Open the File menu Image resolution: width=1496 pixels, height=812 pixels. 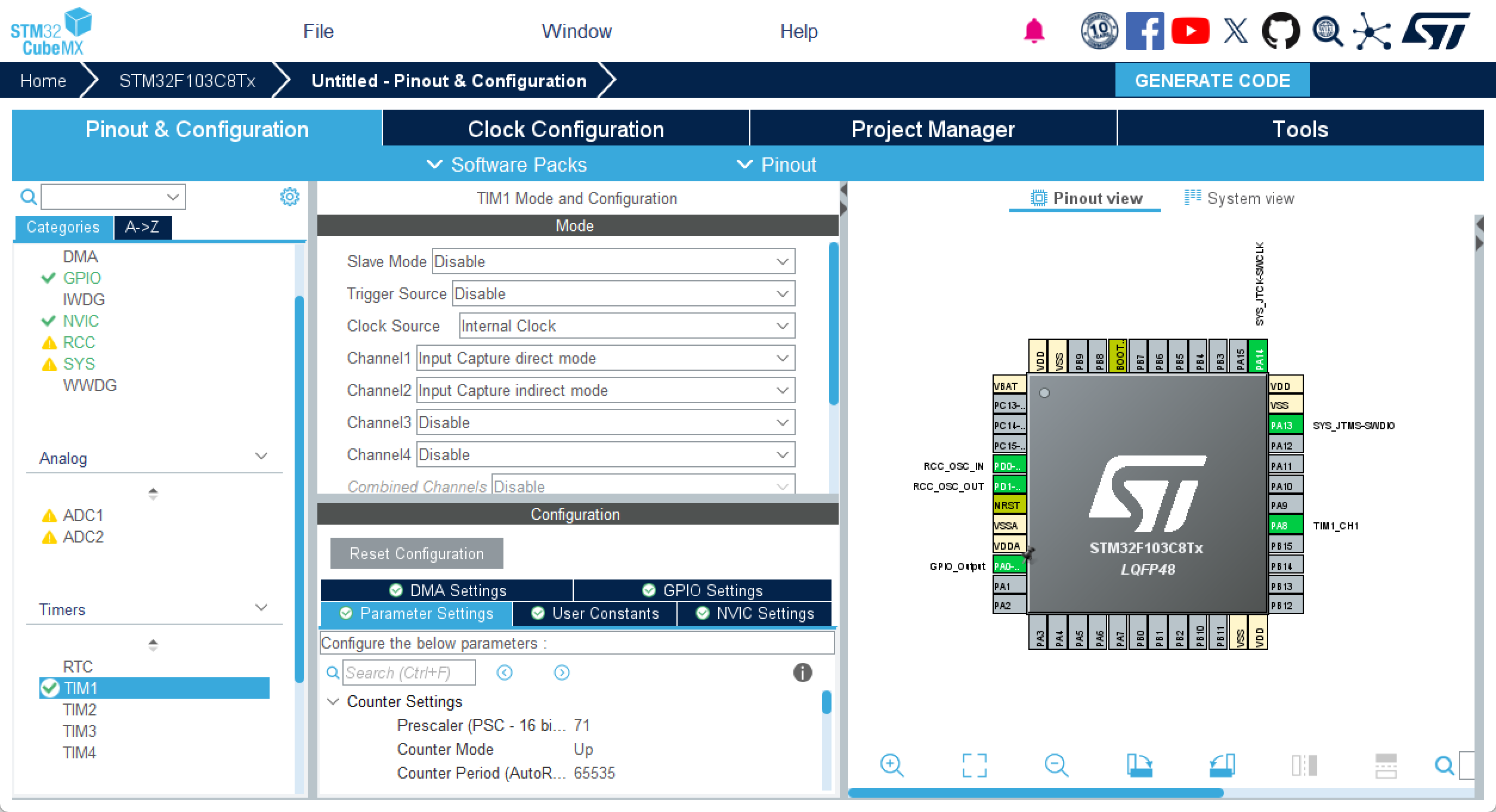pos(319,31)
